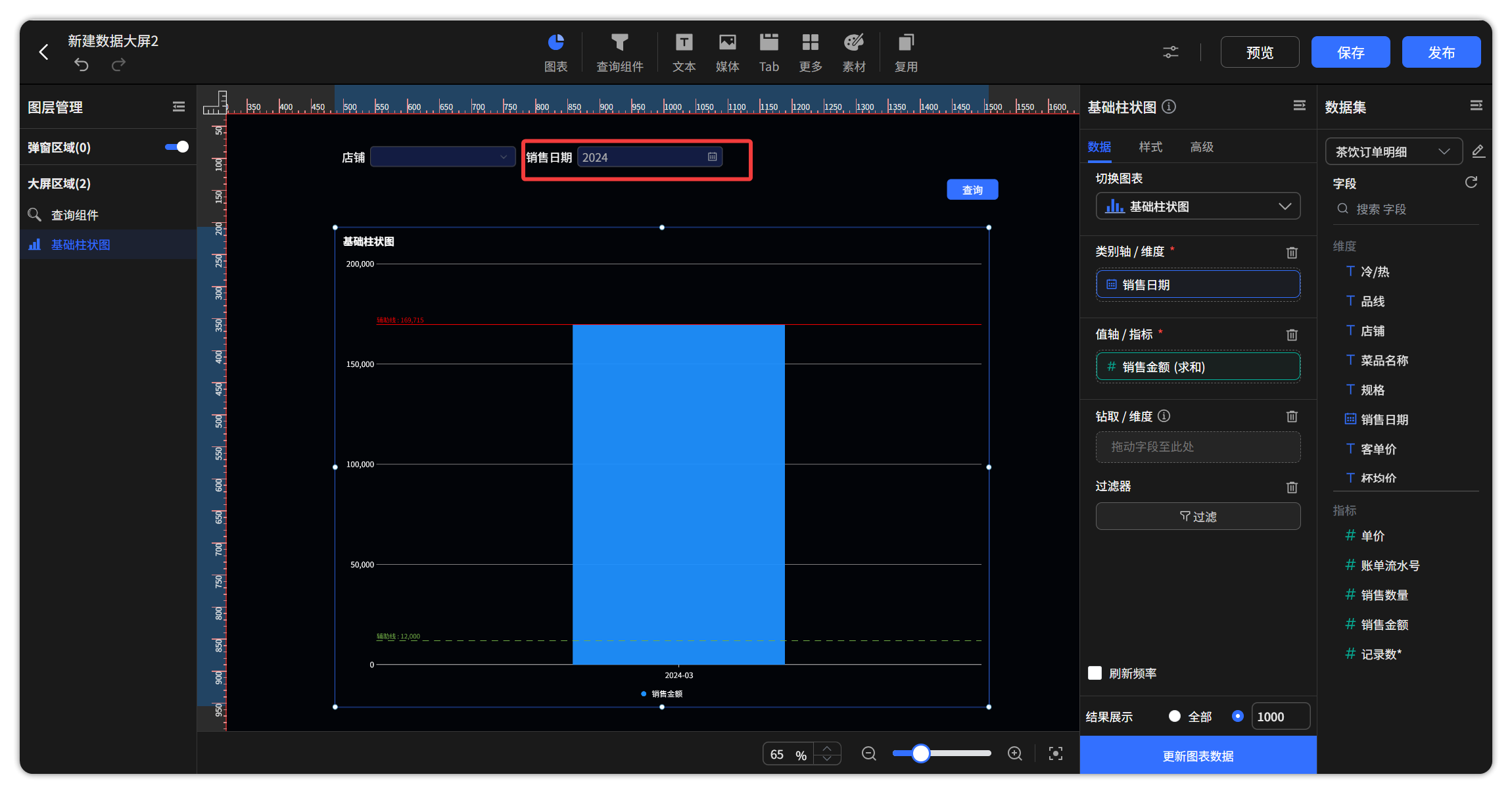Clear the 过滤器 with trash icon
This screenshot has height=787, width=1512.
[1291, 487]
